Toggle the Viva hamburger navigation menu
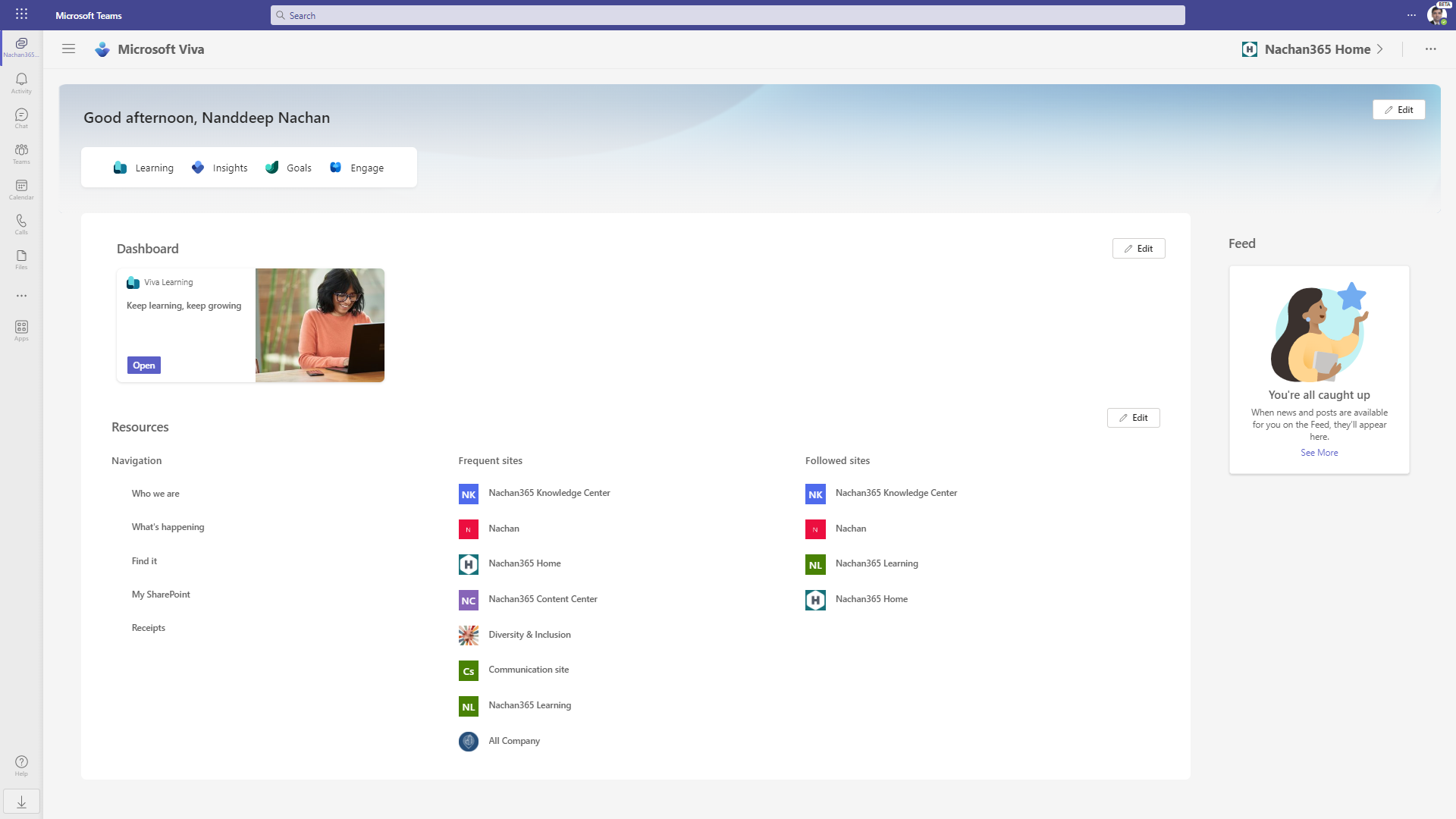This screenshot has width=1456, height=819. (x=68, y=49)
